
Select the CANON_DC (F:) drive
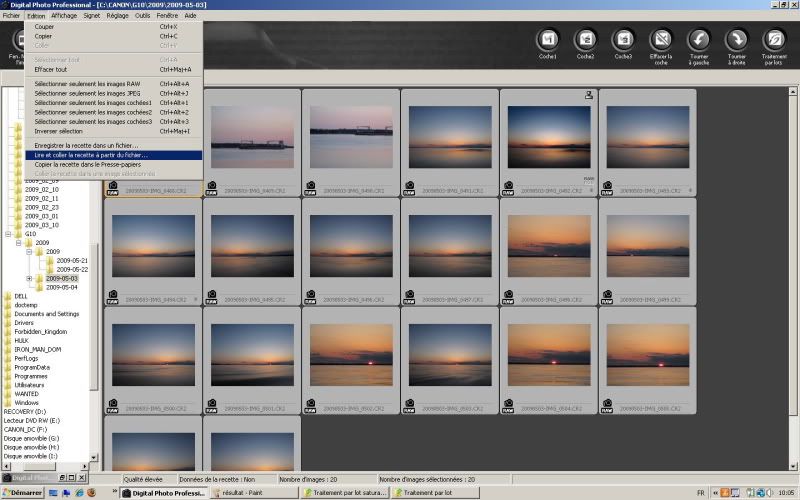tap(26, 430)
